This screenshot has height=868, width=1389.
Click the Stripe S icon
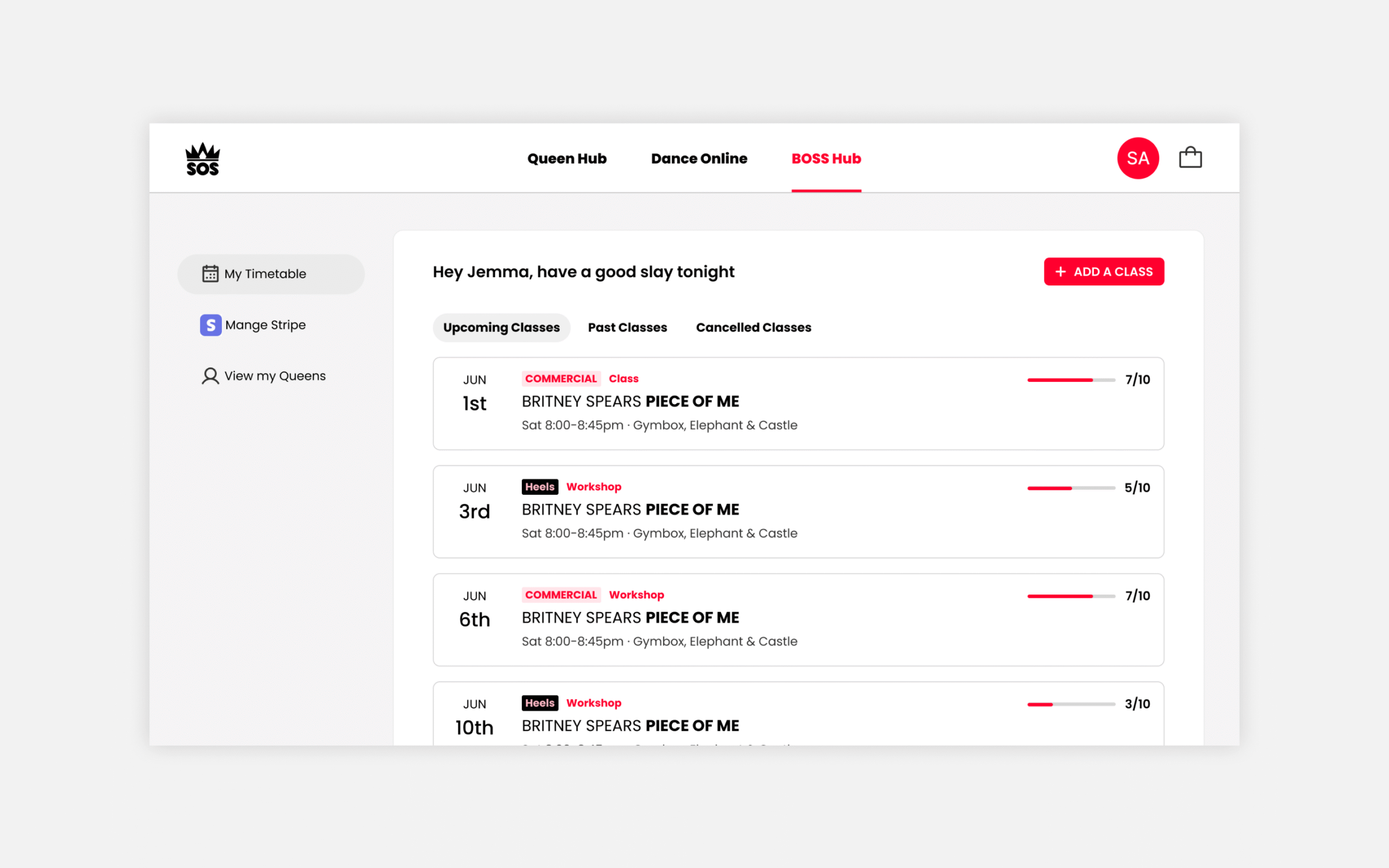click(x=210, y=325)
